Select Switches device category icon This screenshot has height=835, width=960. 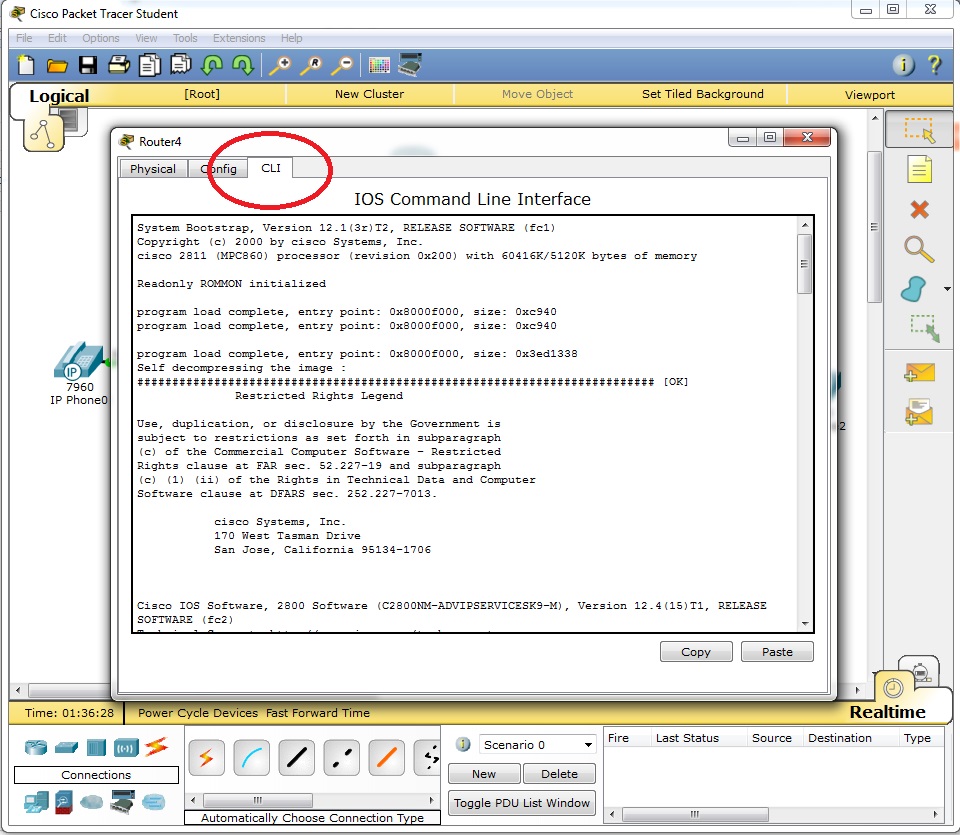click(66, 747)
